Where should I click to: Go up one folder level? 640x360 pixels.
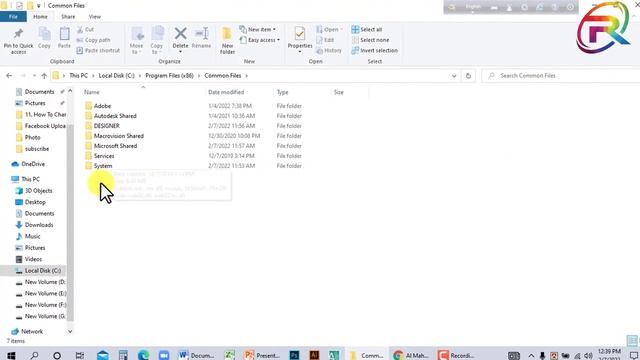click(x=44, y=76)
